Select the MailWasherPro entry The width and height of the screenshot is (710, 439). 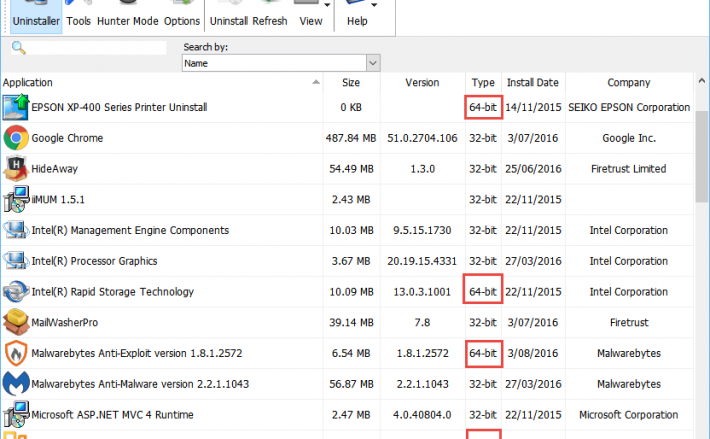coord(64,323)
